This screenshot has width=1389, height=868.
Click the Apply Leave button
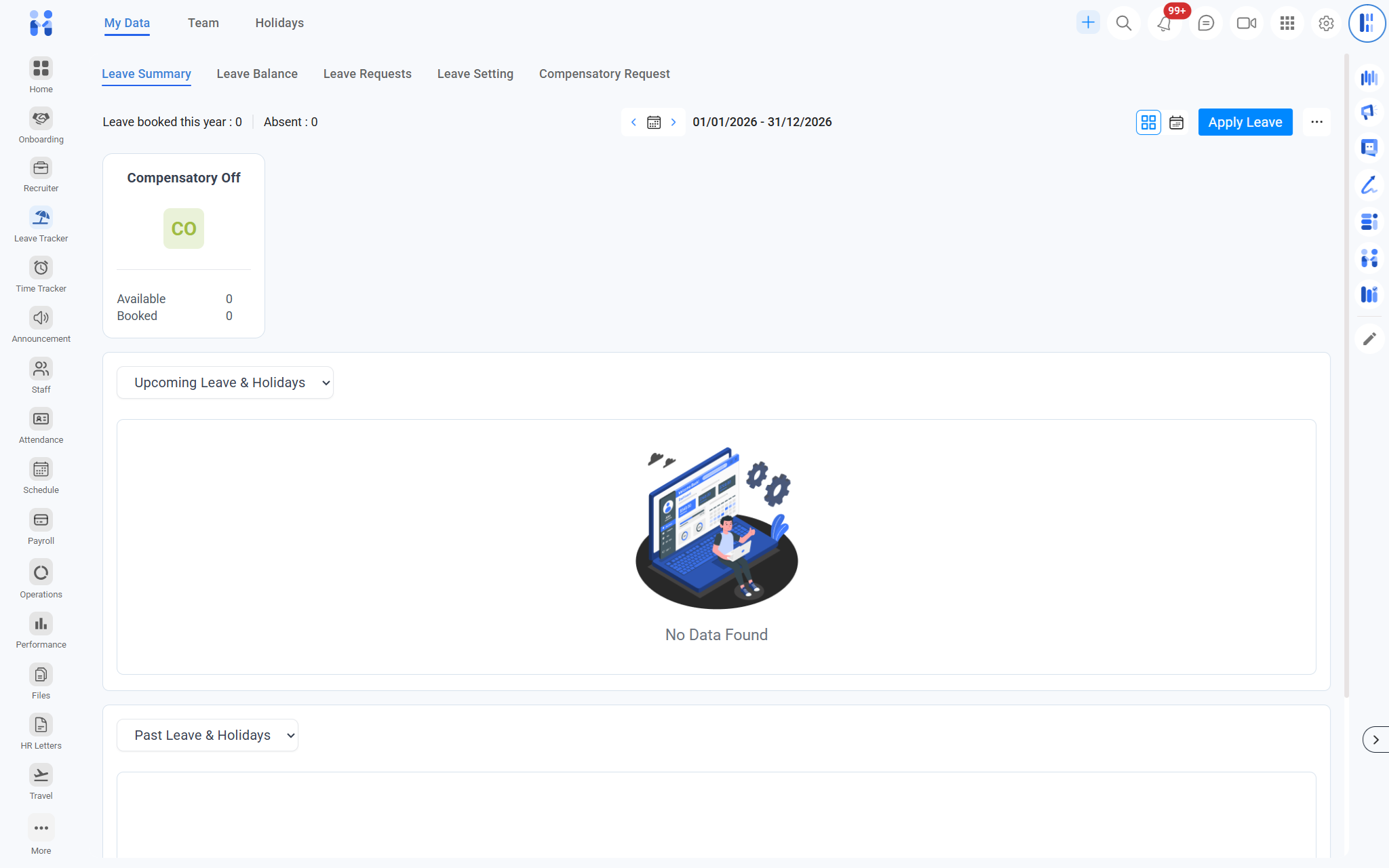(1245, 123)
